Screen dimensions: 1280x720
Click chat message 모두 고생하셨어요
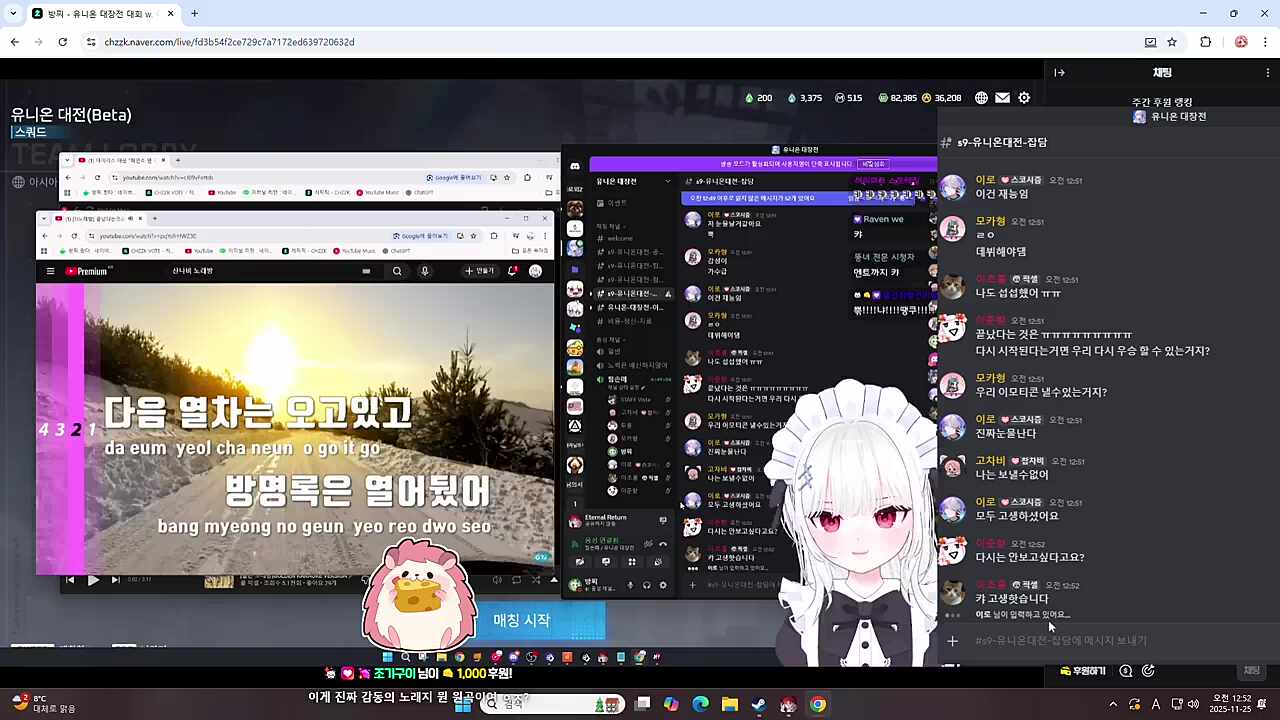click(x=1016, y=516)
